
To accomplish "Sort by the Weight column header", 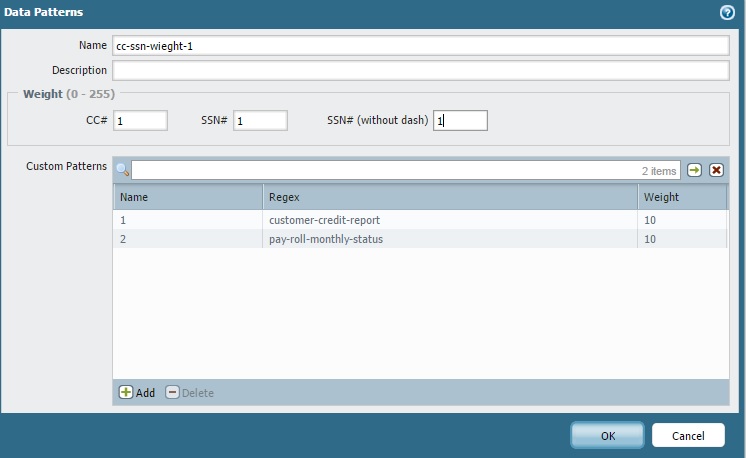I will [x=682, y=197].
